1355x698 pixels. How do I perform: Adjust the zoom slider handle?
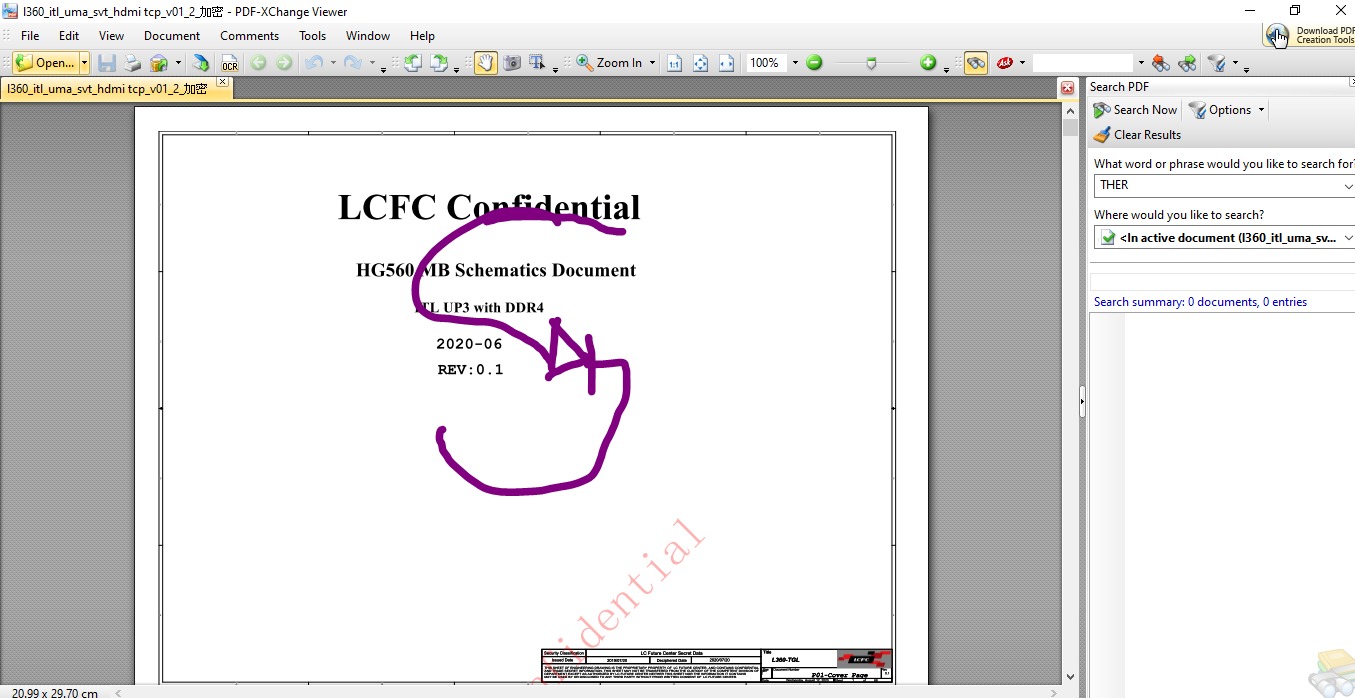pos(872,63)
